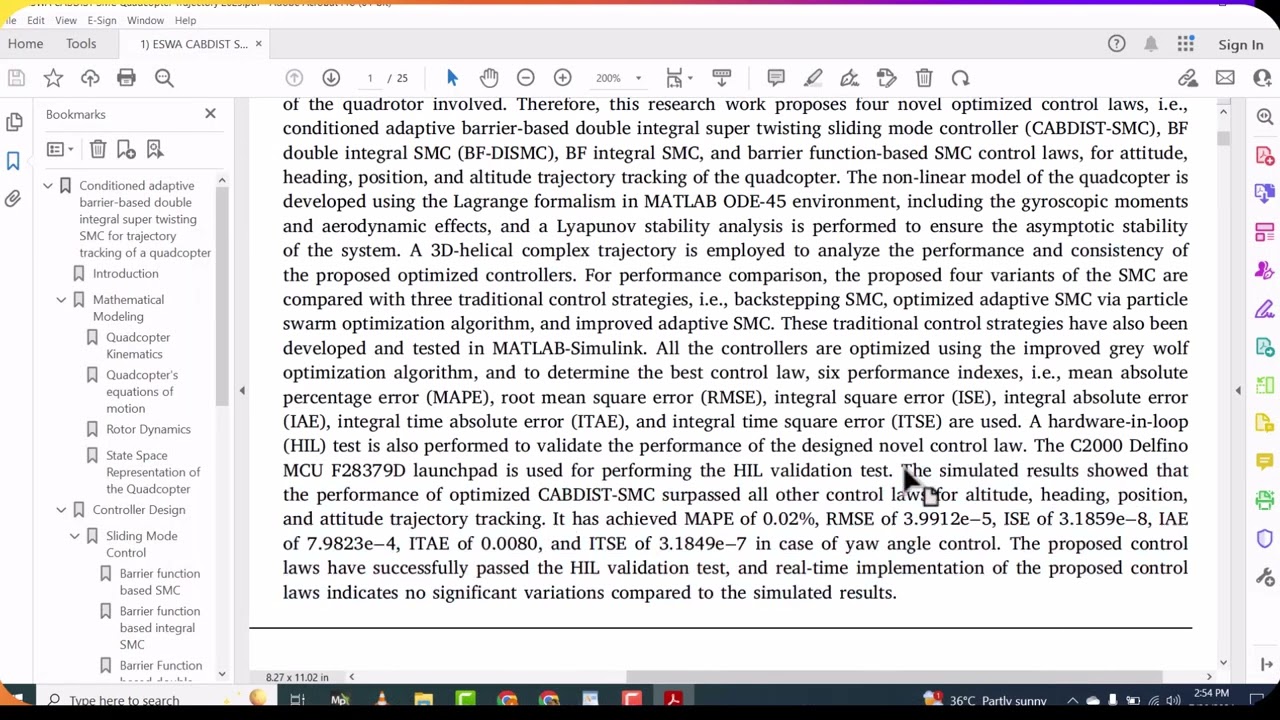This screenshot has height=720, width=1280.
Task: Open the sign document pen tool
Action: click(849, 78)
